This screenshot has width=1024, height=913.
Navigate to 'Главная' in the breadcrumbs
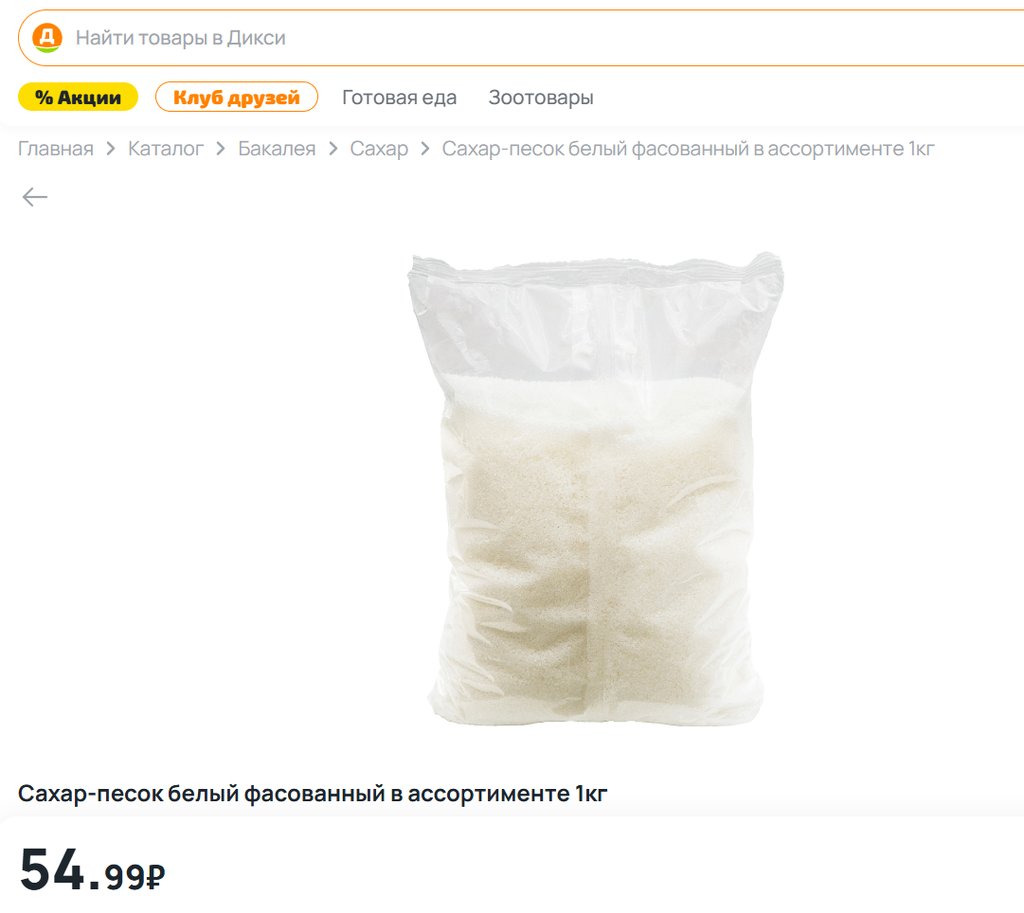56,149
